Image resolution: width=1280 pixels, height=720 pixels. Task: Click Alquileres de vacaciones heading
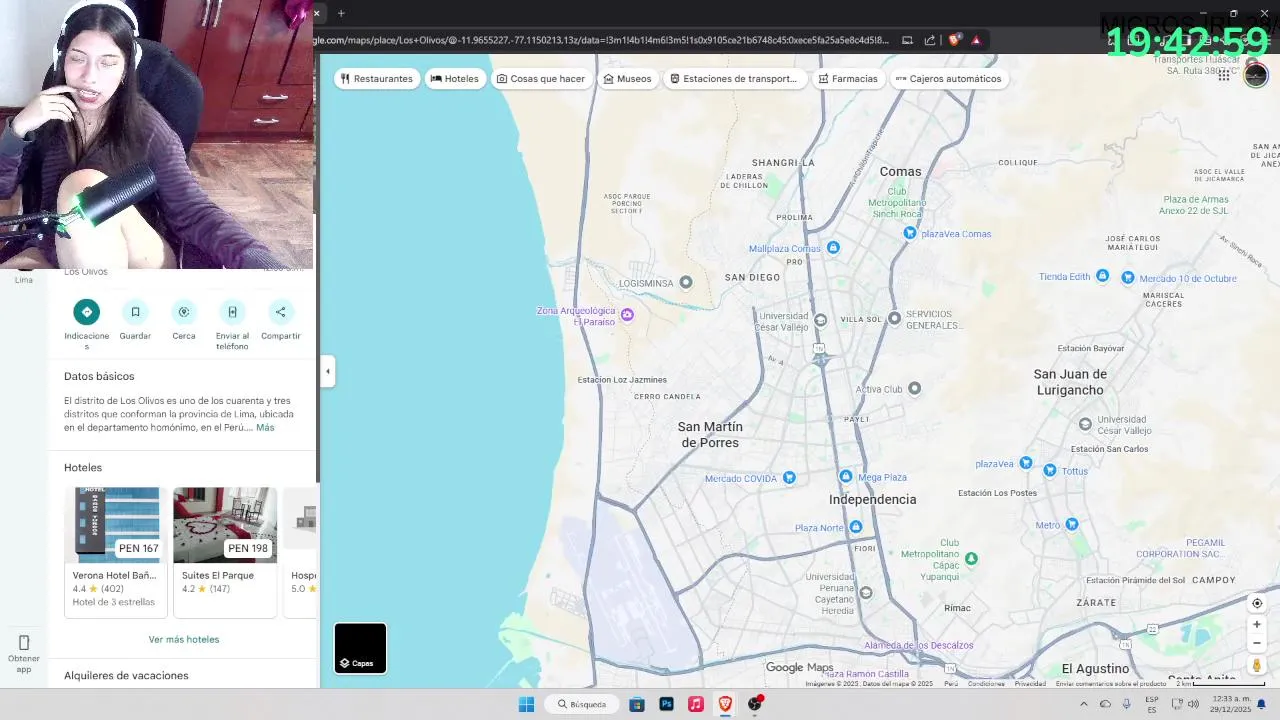126,675
